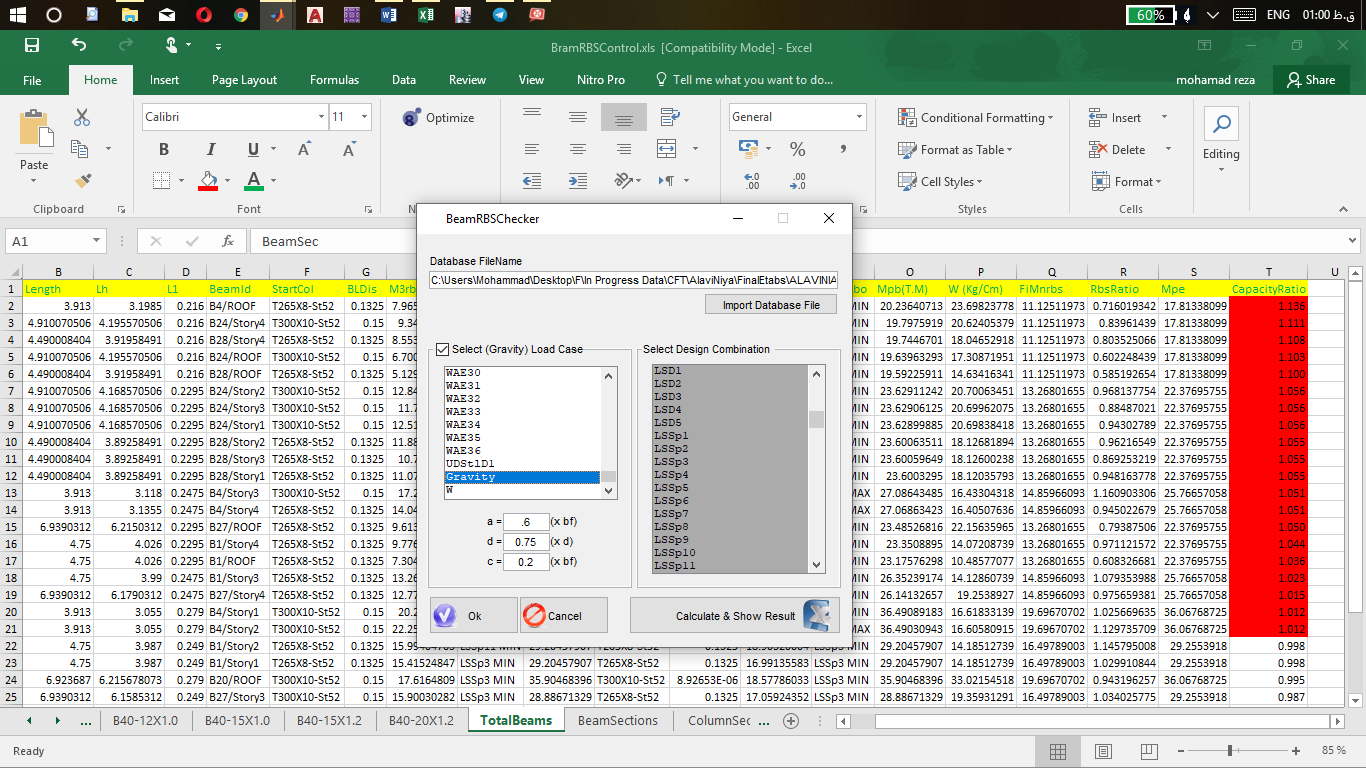This screenshot has width=1366, height=768.
Task: Open Telegram from the taskbar
Action: coord(499,15)
